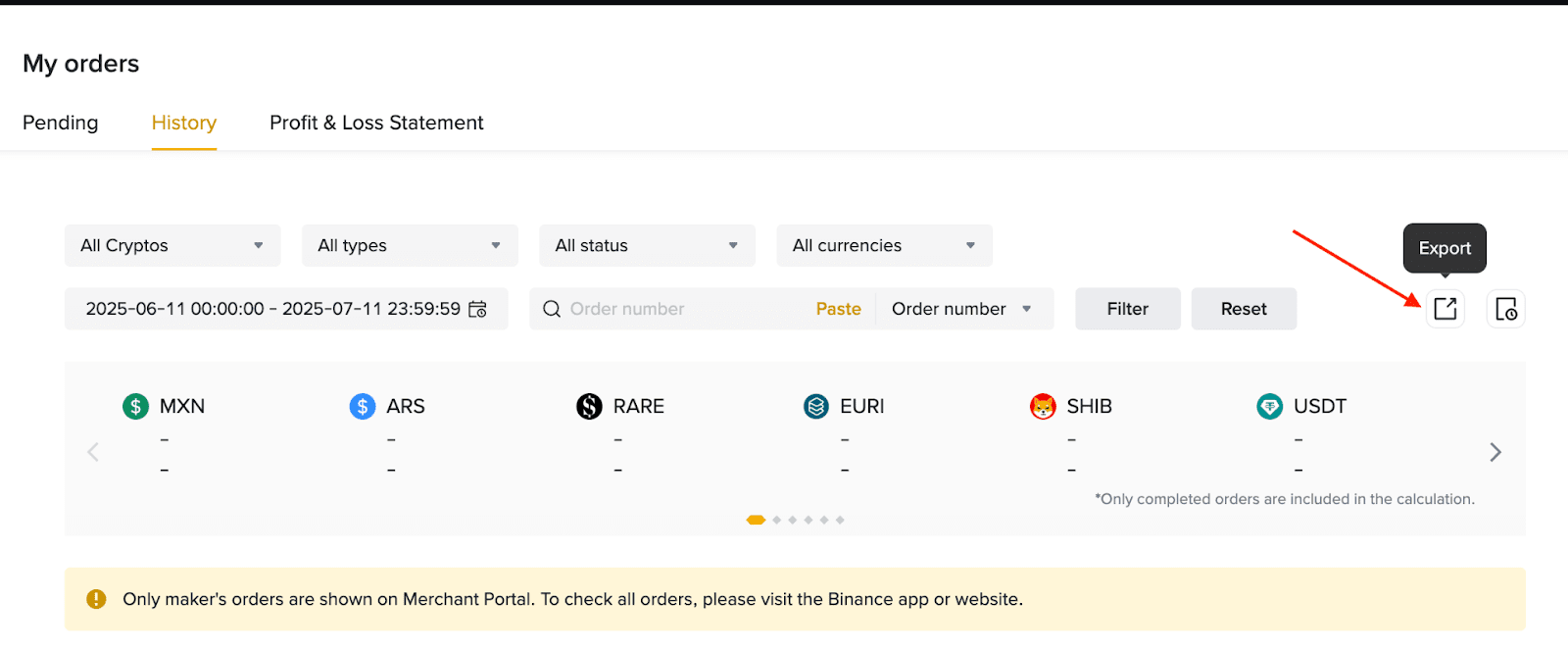Open the Profit & Loss Statement tab
Image resolution: width=1568 pixels, height=652 pixels.
click(x=376, y=123)
